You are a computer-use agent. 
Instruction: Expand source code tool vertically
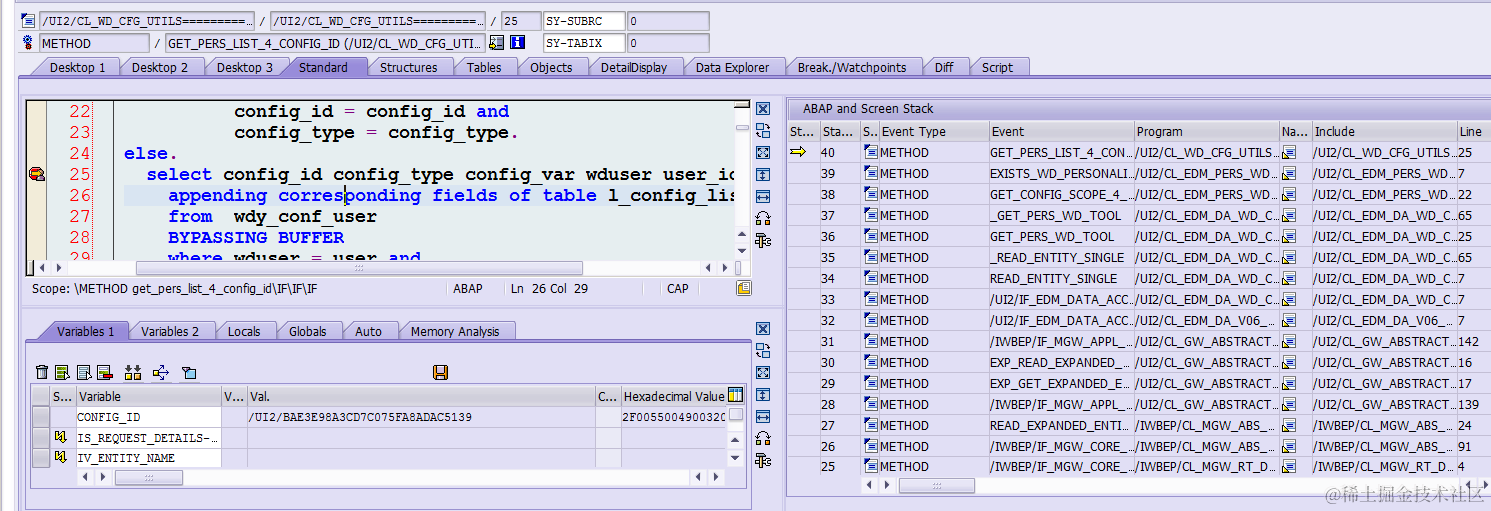click(763, 175)
